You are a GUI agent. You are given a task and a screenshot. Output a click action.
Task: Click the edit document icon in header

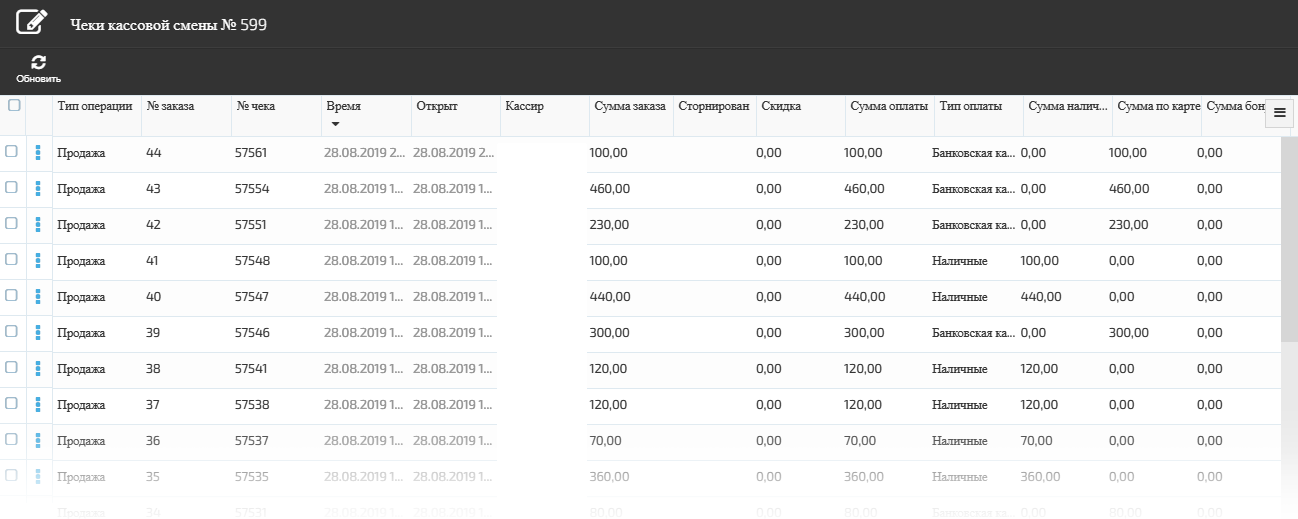(x=32, y=22)
